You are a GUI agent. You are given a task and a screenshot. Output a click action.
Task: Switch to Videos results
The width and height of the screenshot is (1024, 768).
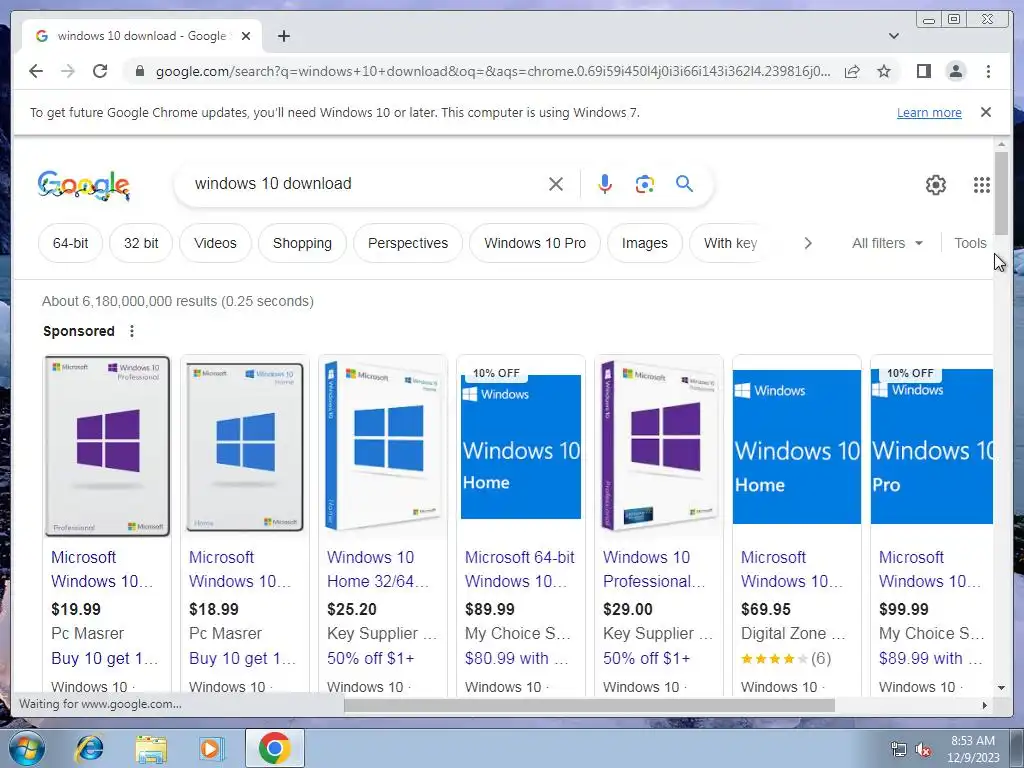pos(215,243)
